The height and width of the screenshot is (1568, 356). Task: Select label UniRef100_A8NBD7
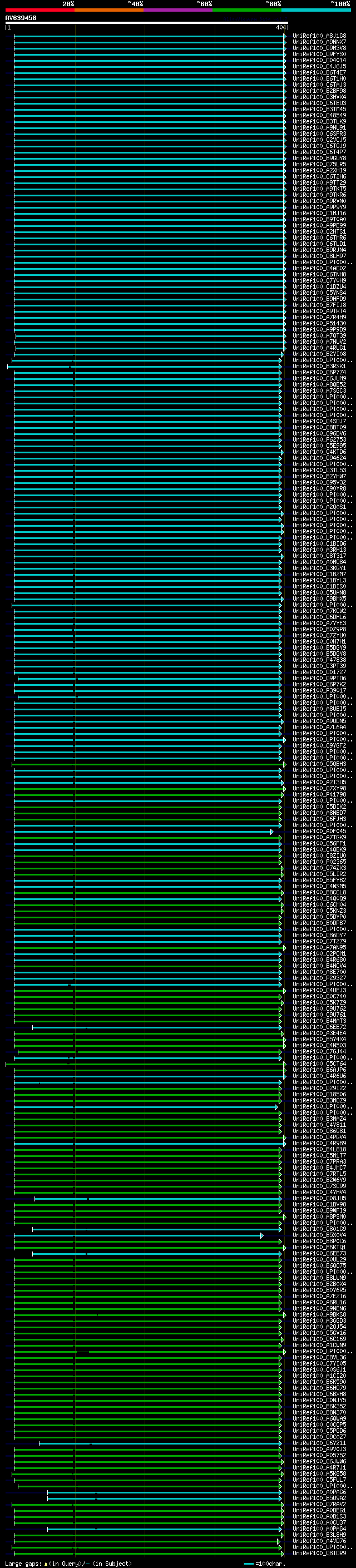click(x=319, y=813)
